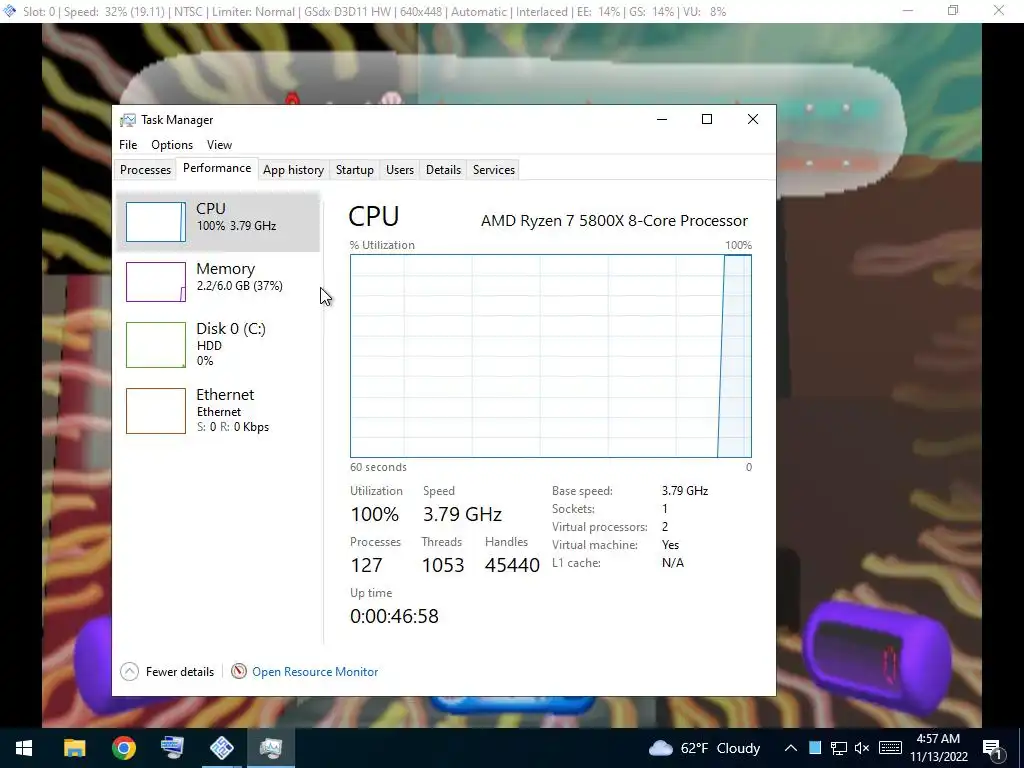Show hidden system tray icons
The width and height of the screenshot is (1024, 768).
tap(790, 748)
